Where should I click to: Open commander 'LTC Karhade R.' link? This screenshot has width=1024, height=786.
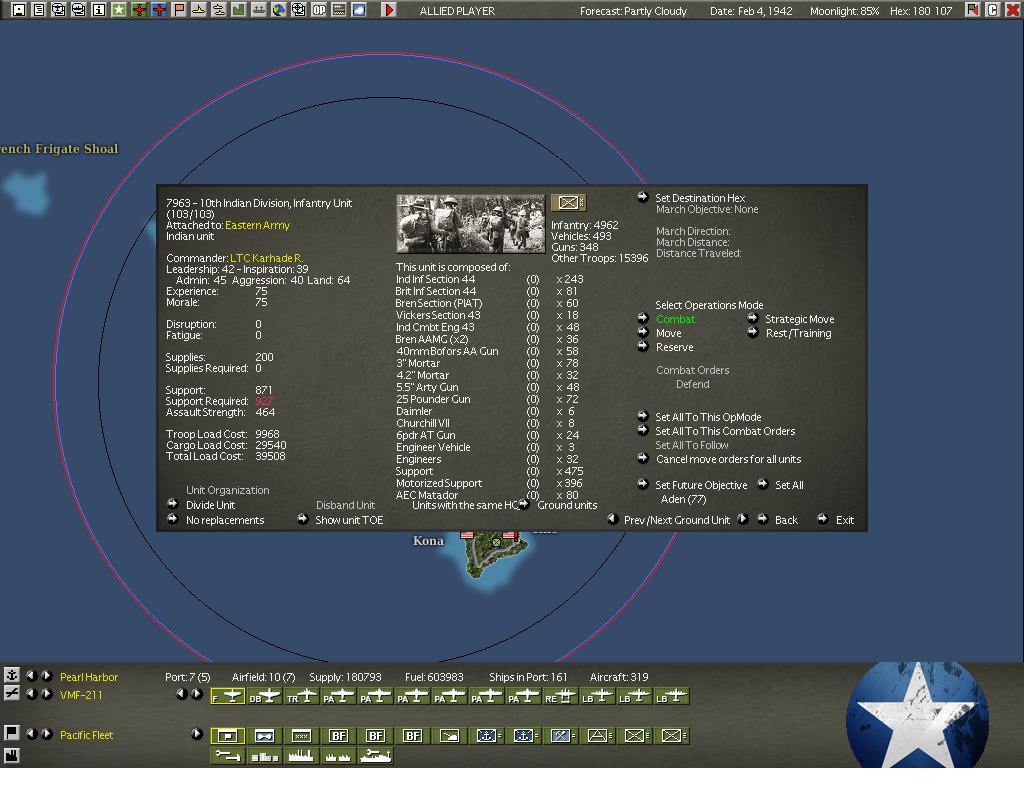click(266, 259)
